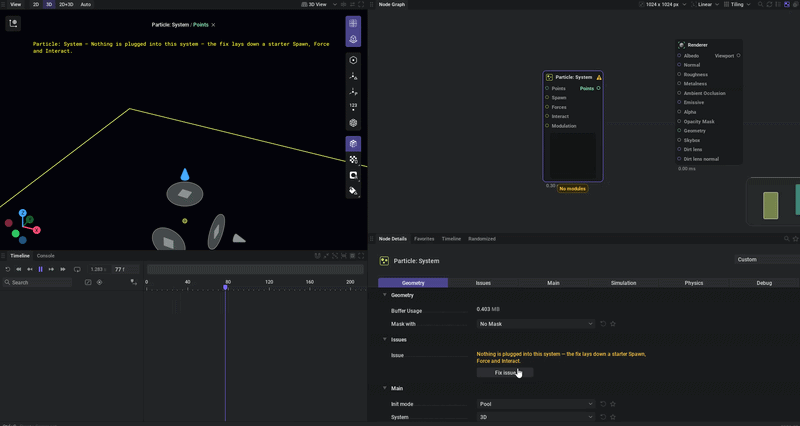Switch viewport to 2D+3D mode
The image size is (800, 426).
(66, 4)
